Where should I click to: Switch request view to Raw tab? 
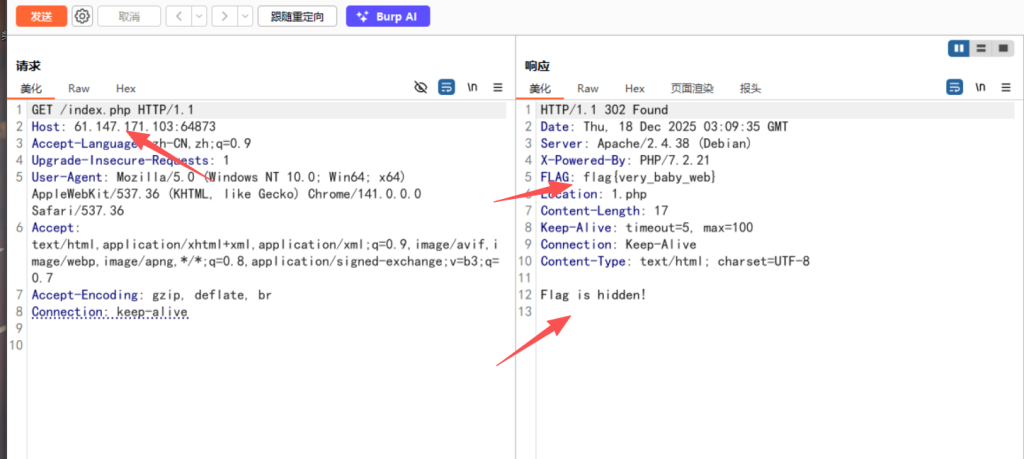(x=79, y=89)
